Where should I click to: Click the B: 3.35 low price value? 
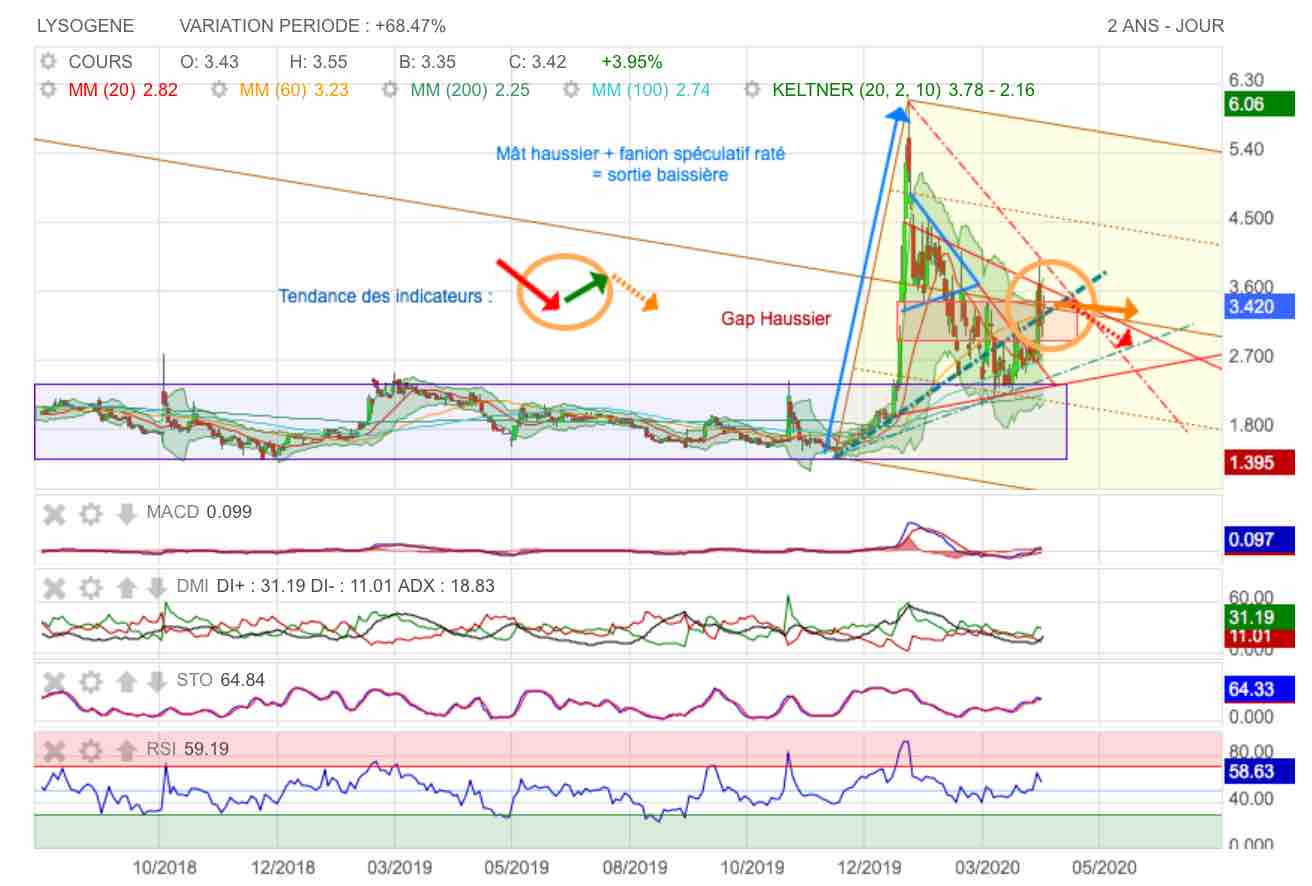pyautogui.click(x=427, y=62)
